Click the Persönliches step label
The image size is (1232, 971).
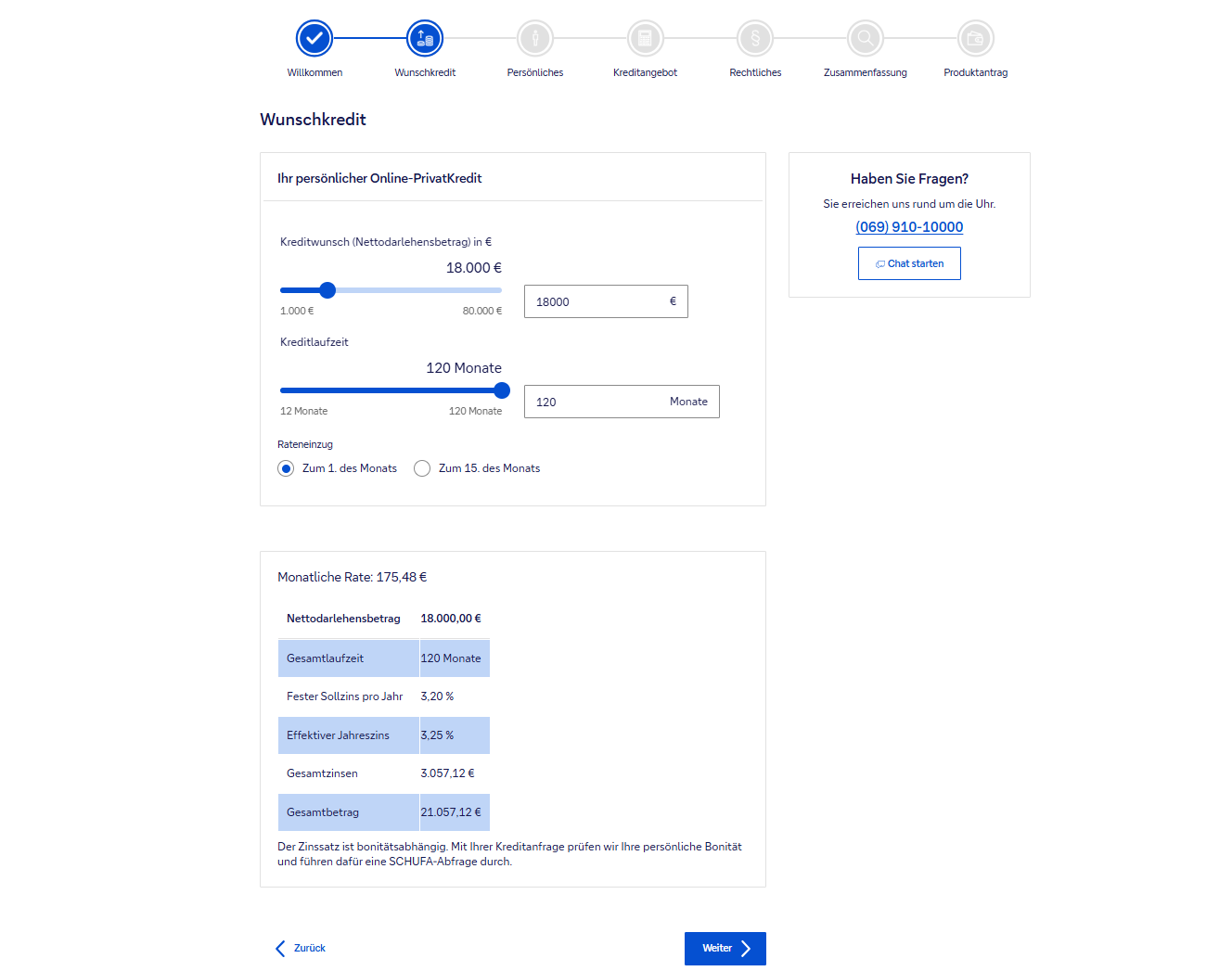[535, 72]
